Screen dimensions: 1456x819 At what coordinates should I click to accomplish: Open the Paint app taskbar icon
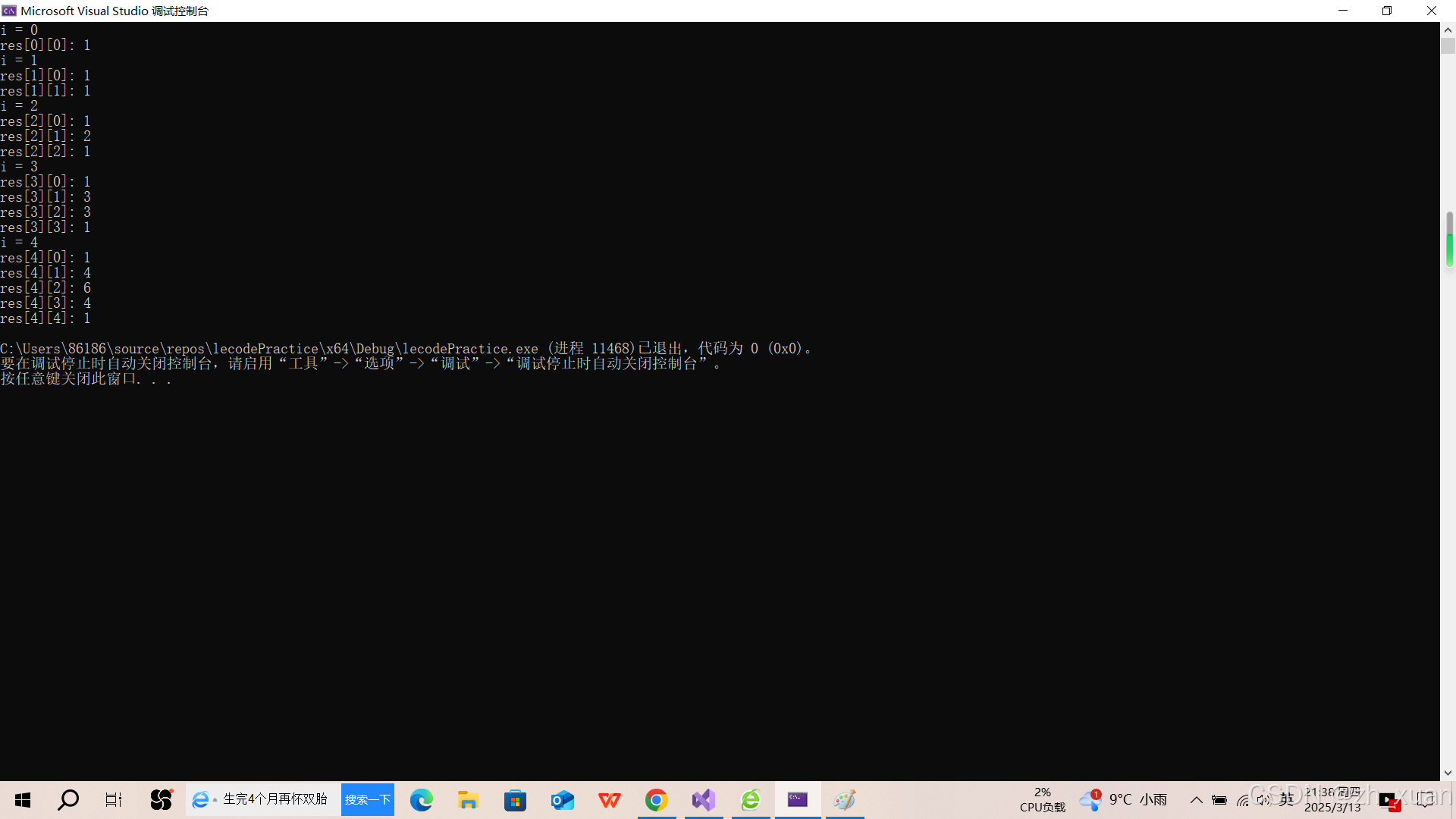[845, 800]
